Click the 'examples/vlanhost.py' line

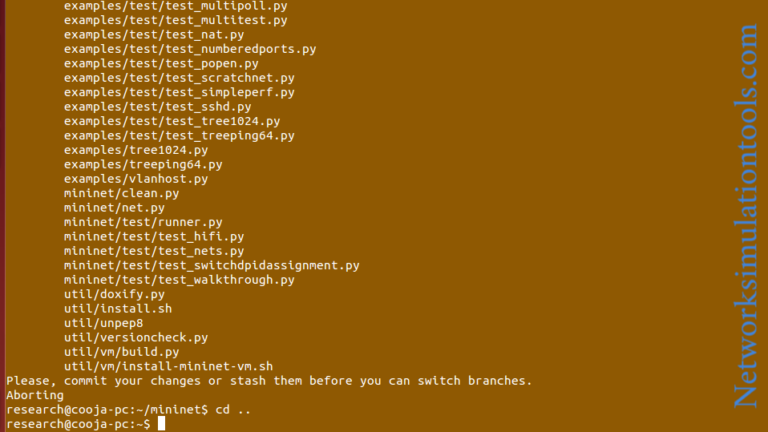point(136,179)
